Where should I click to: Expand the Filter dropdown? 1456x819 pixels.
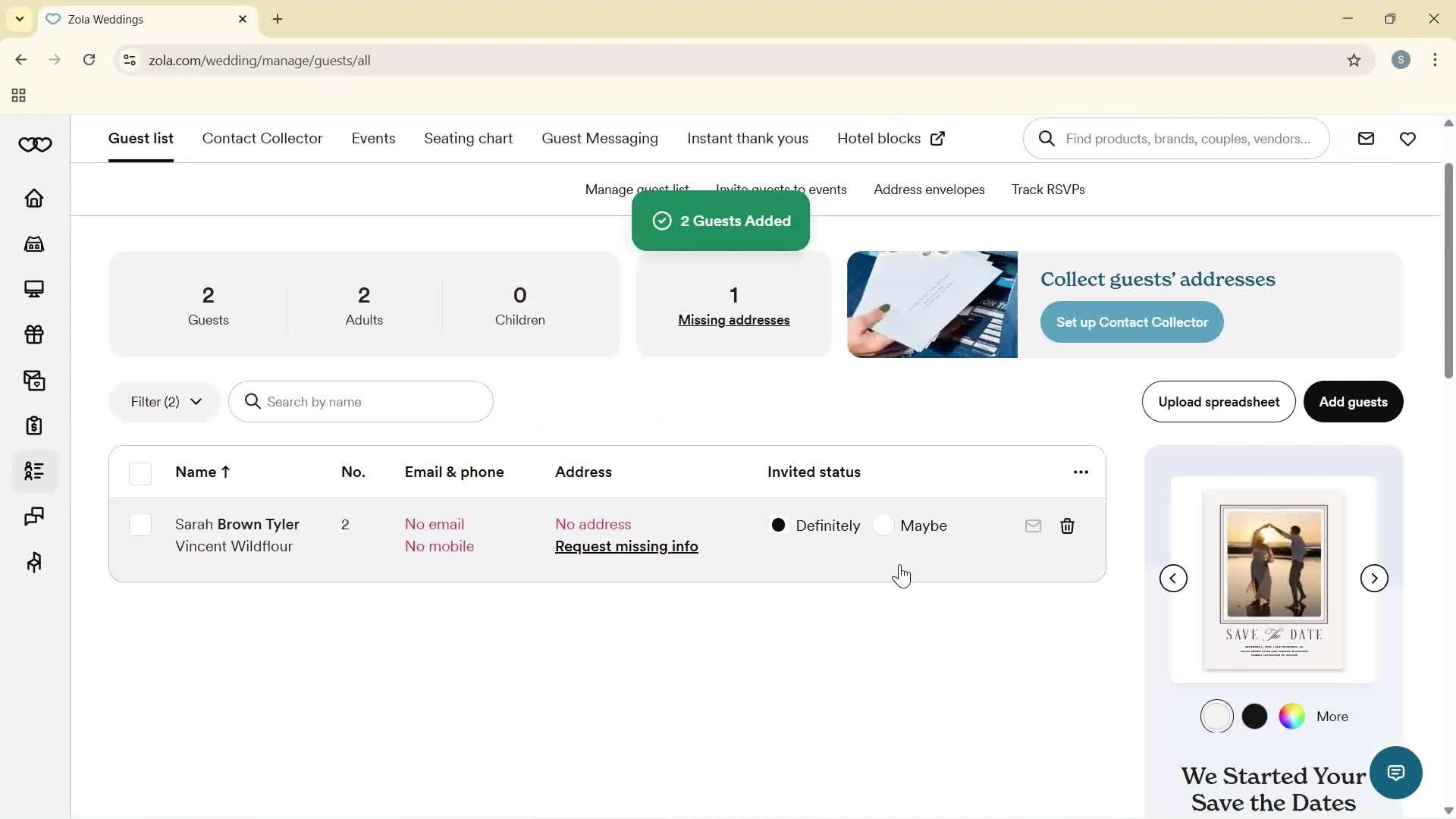click(164, 402)
